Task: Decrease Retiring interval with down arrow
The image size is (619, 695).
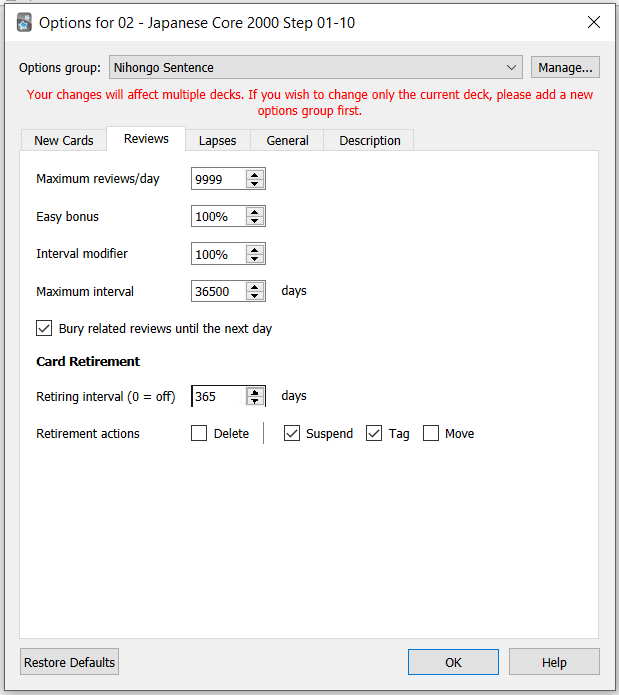Action: pyautogui.click(x=255, y=401)
